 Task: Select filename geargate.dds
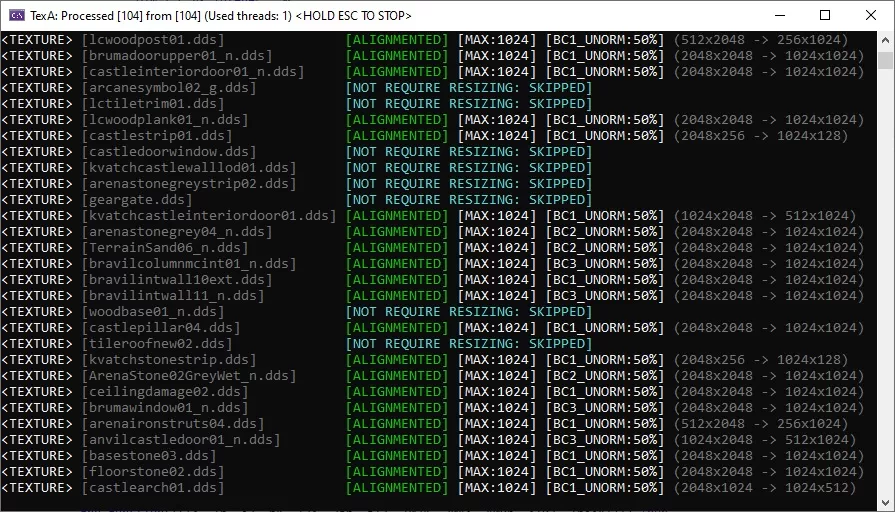[137, 200]
